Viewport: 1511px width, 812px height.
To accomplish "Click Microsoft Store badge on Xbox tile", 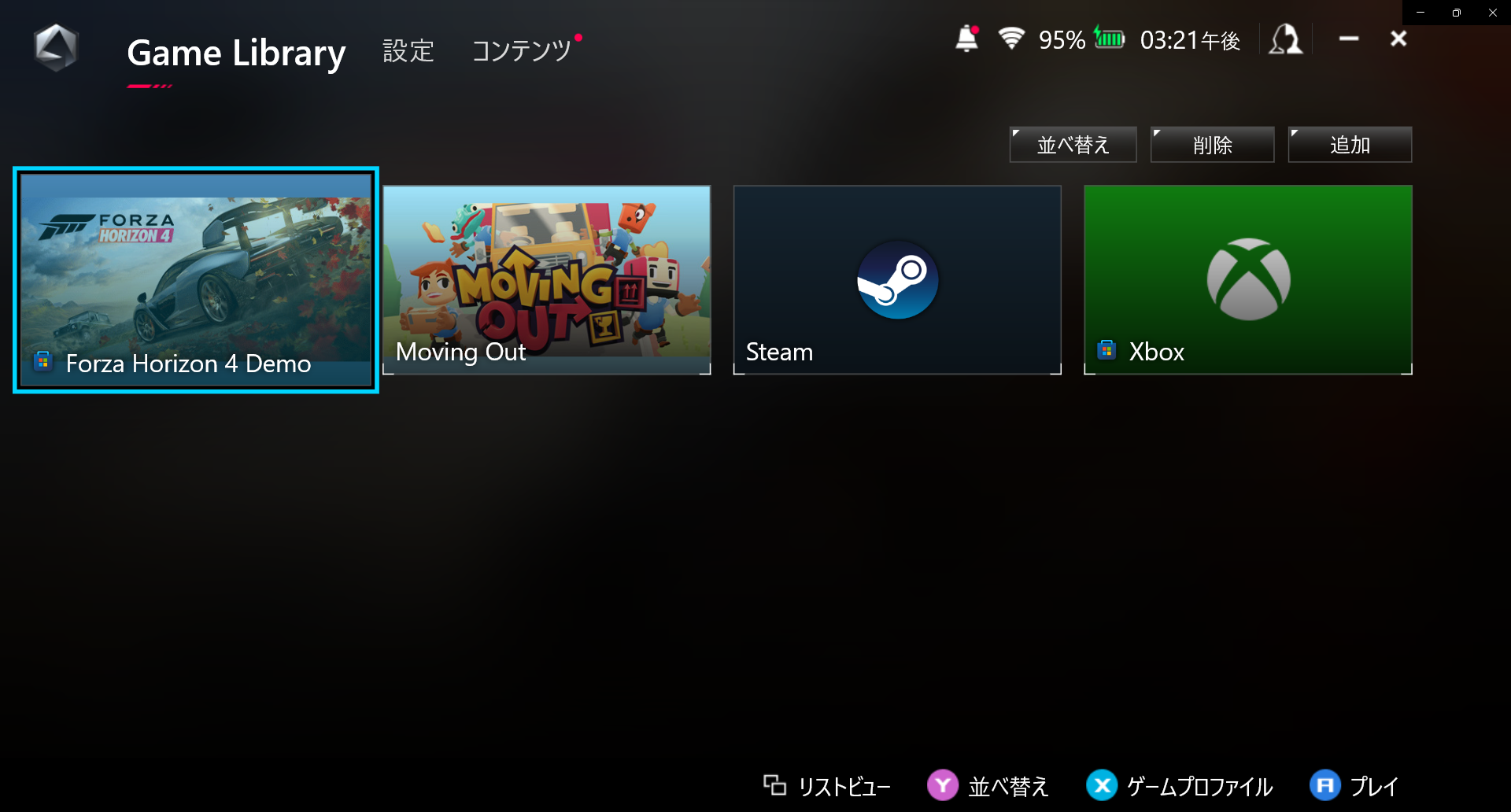I will 1106,349.
